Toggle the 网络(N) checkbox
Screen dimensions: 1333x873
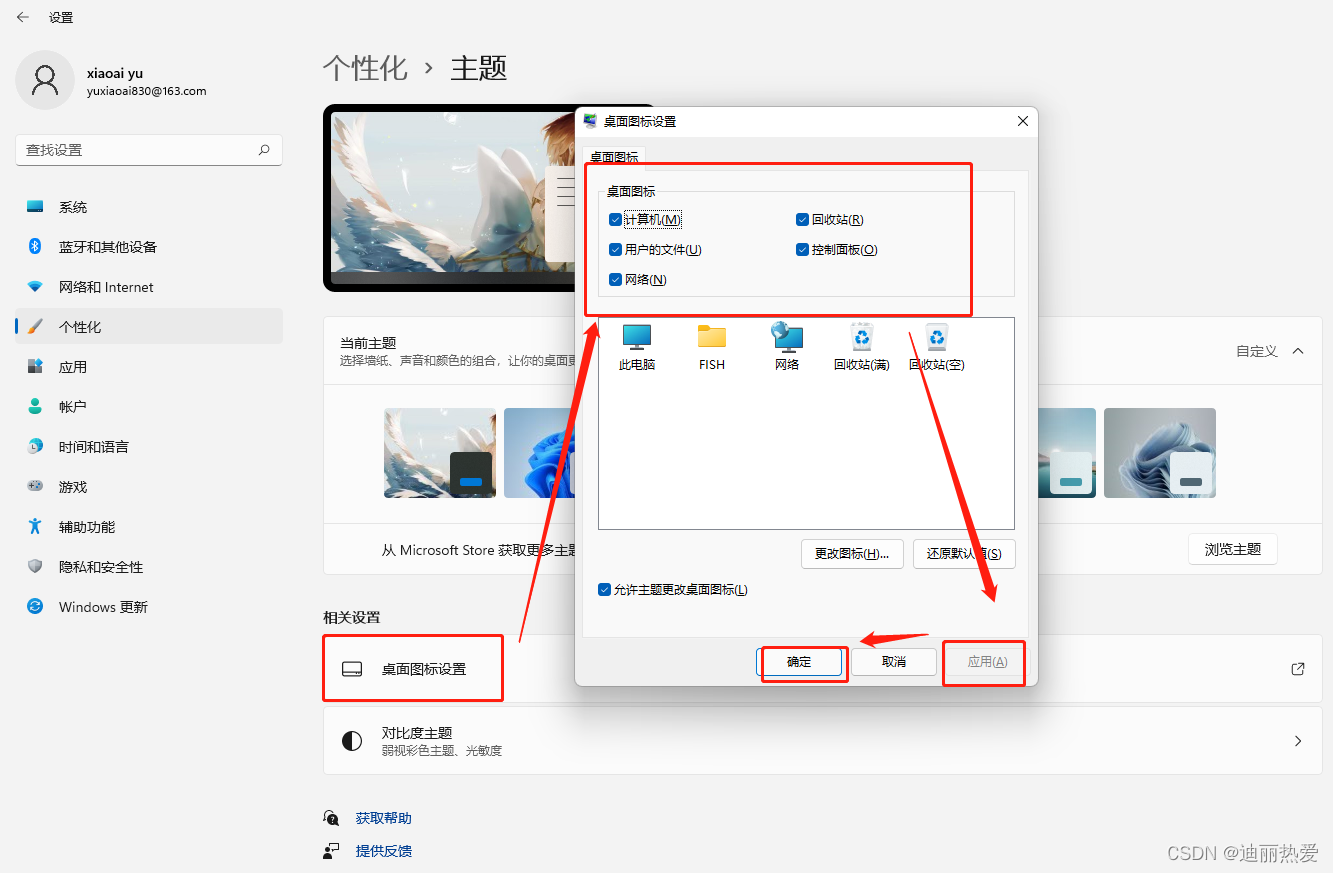615,279
